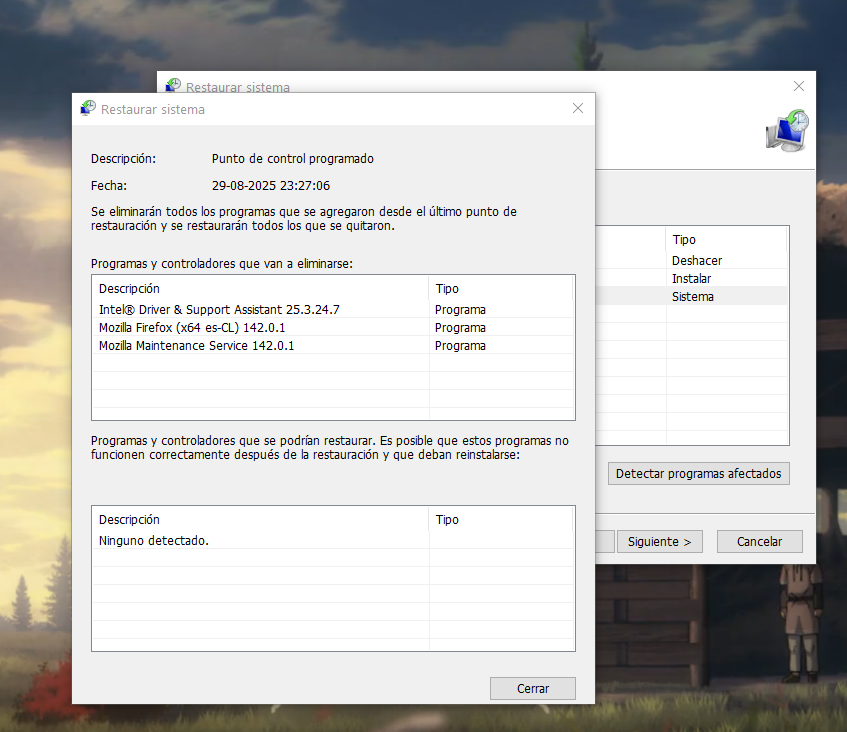
Task: Select Mozilla Maintenance Service 142.0.1 row
Action: (333, 345)
